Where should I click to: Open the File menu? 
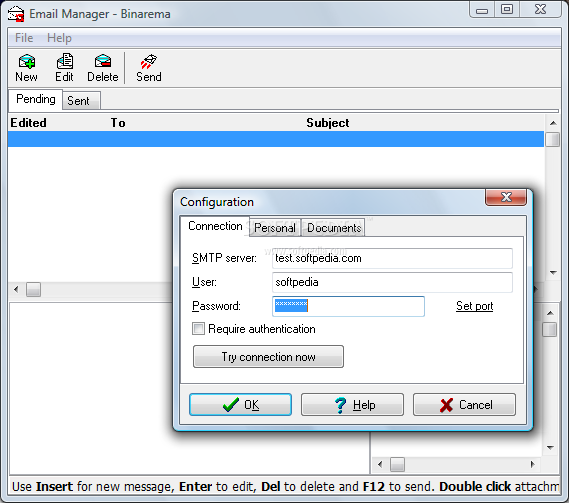[x=24, y=38]
